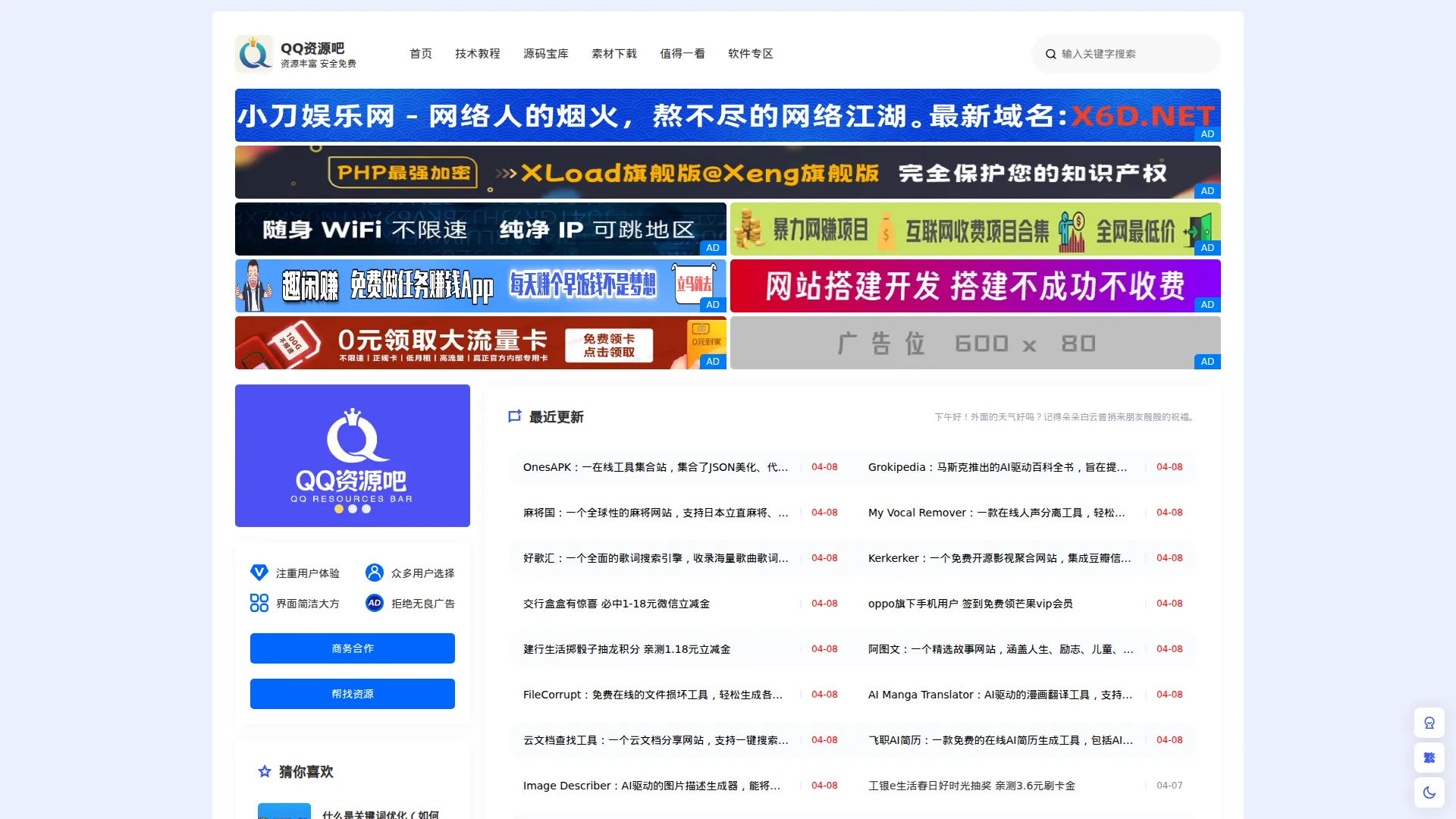Click the search magnifier icon

1050,54
